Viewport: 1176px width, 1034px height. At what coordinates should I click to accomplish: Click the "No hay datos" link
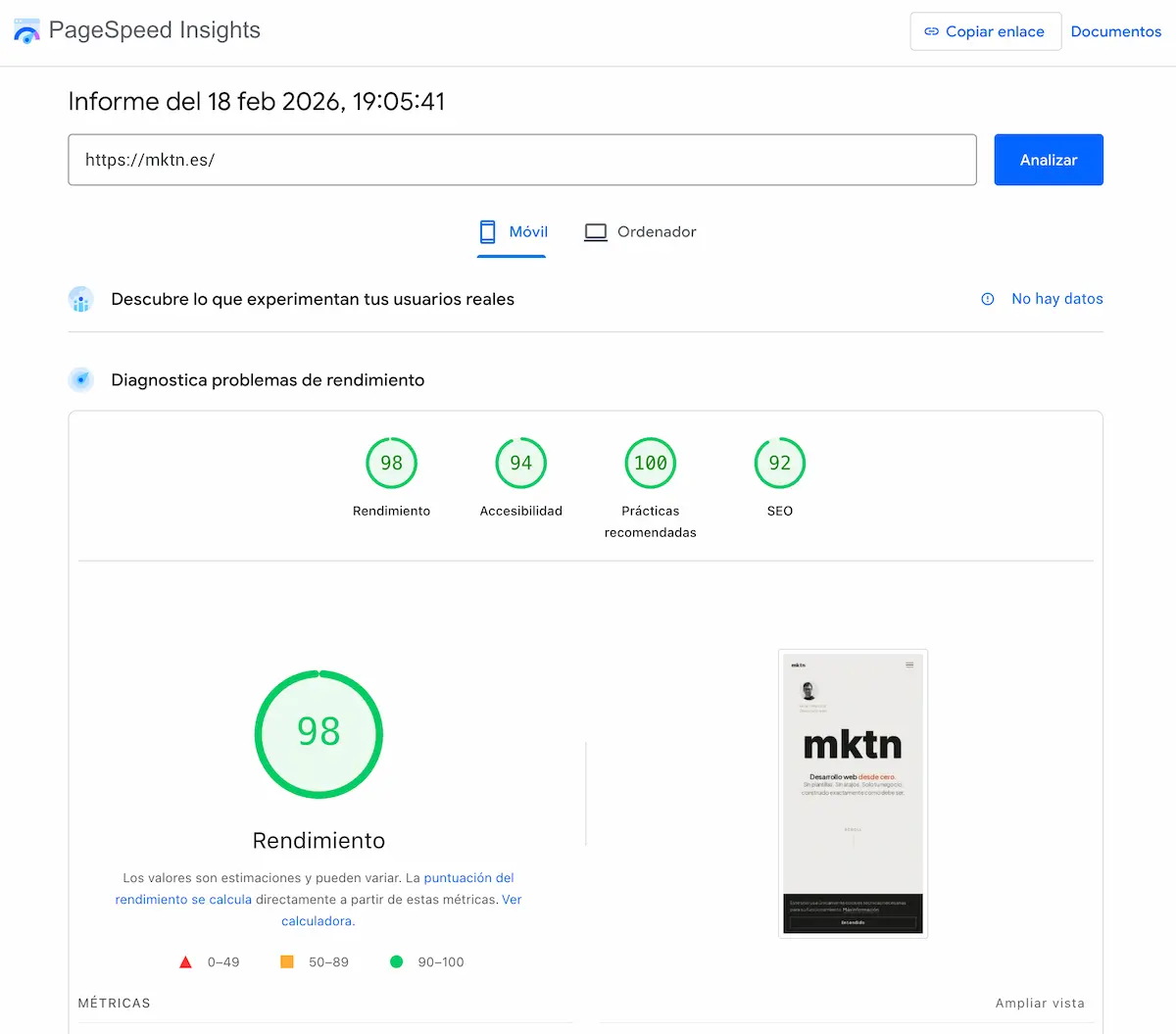(x=1056, y=299)
